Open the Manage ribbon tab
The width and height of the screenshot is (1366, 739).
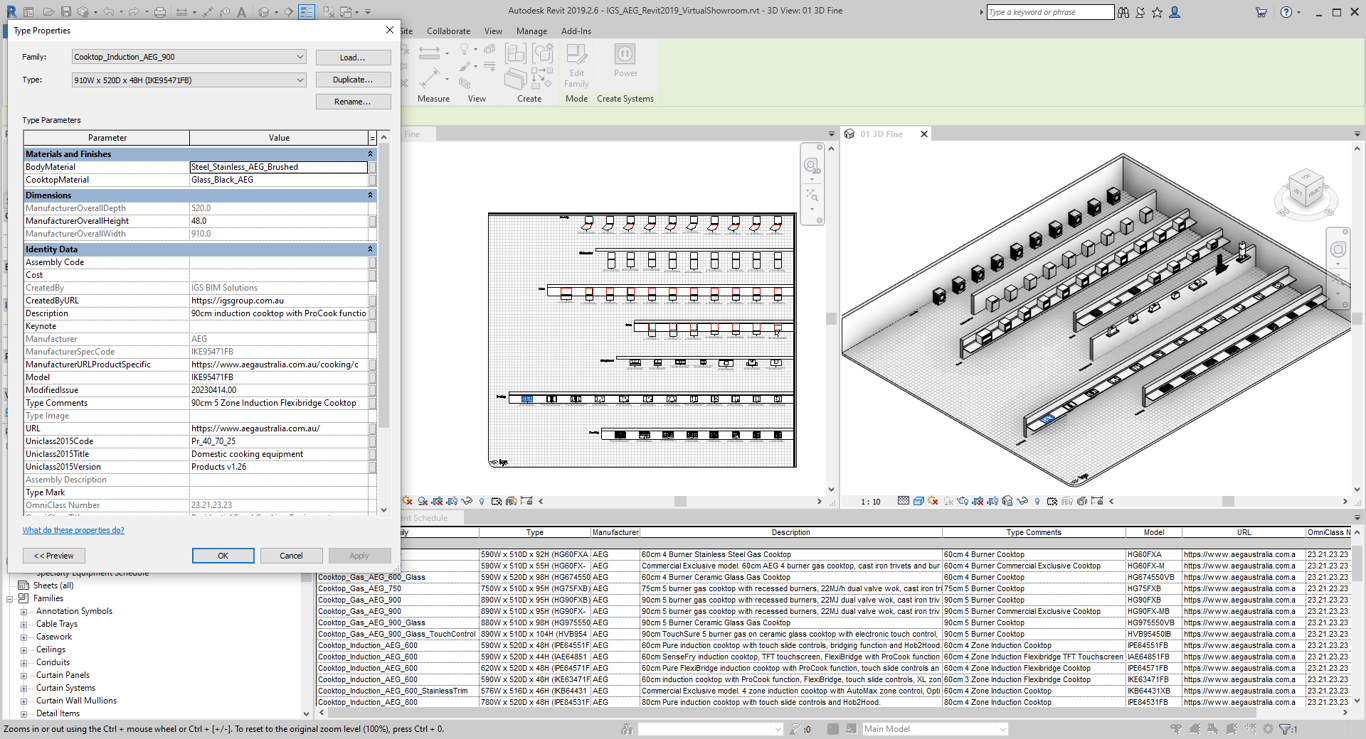tap(531, 31)
